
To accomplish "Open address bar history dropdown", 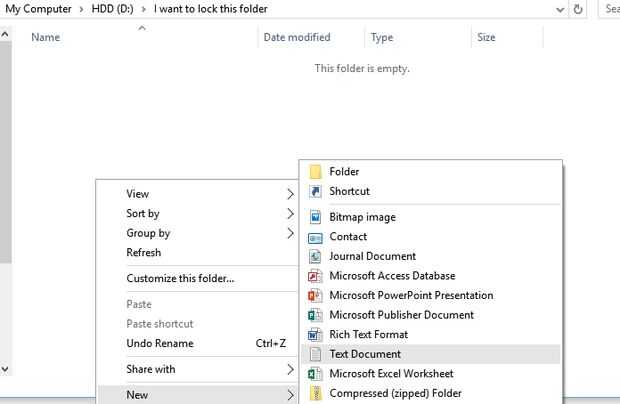I will pos(558,9).
